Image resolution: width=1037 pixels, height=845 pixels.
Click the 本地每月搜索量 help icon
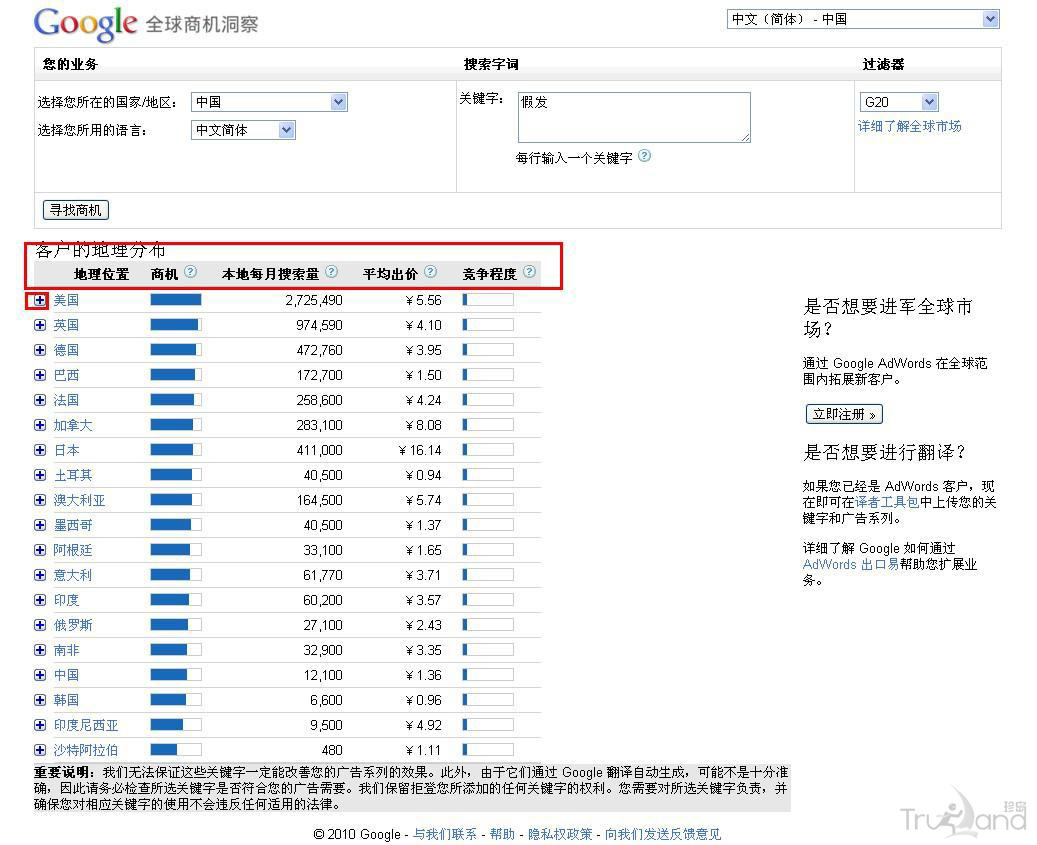pyautogui.click(x=330, y=272)
